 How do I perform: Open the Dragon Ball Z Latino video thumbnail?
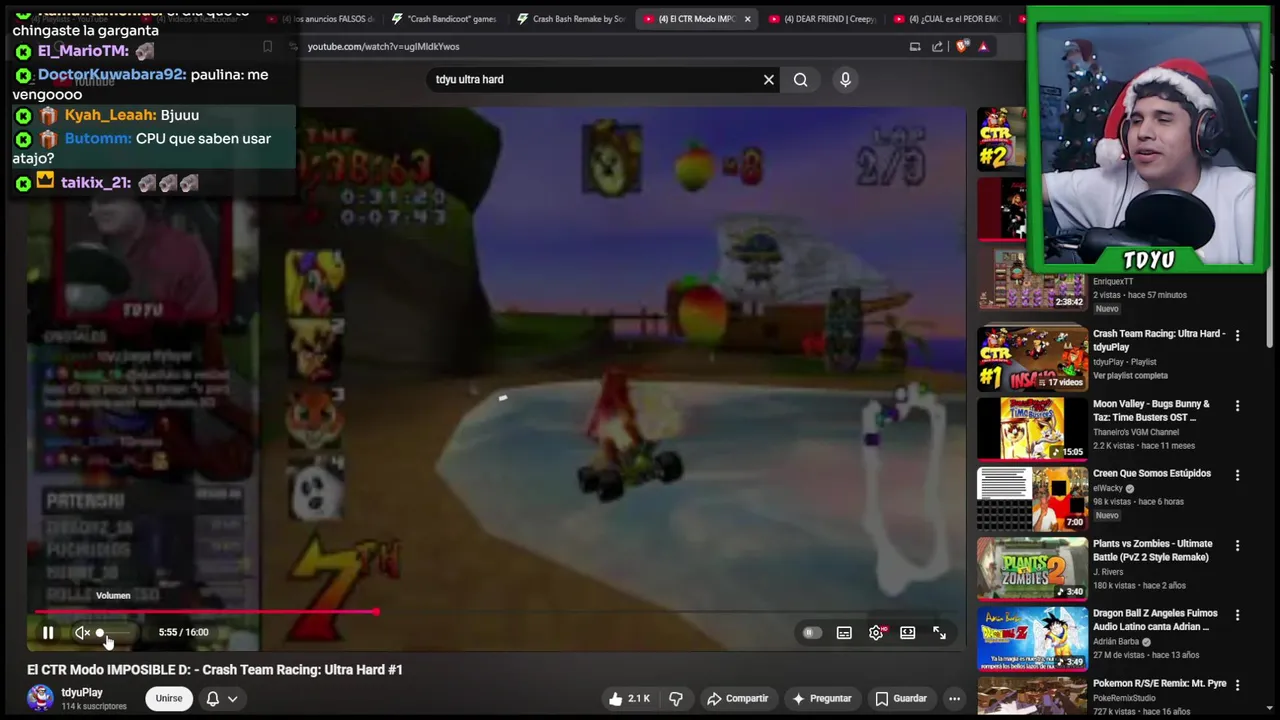(x=1032, y=638)
